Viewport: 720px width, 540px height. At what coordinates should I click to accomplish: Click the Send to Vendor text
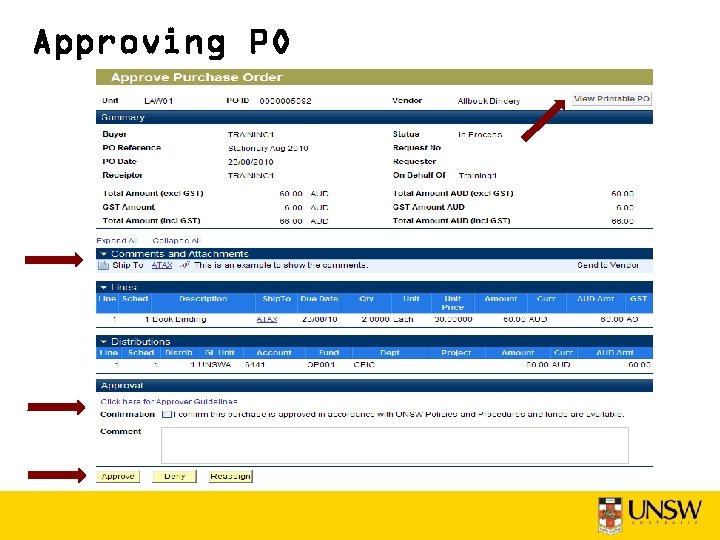coord(608,265)
